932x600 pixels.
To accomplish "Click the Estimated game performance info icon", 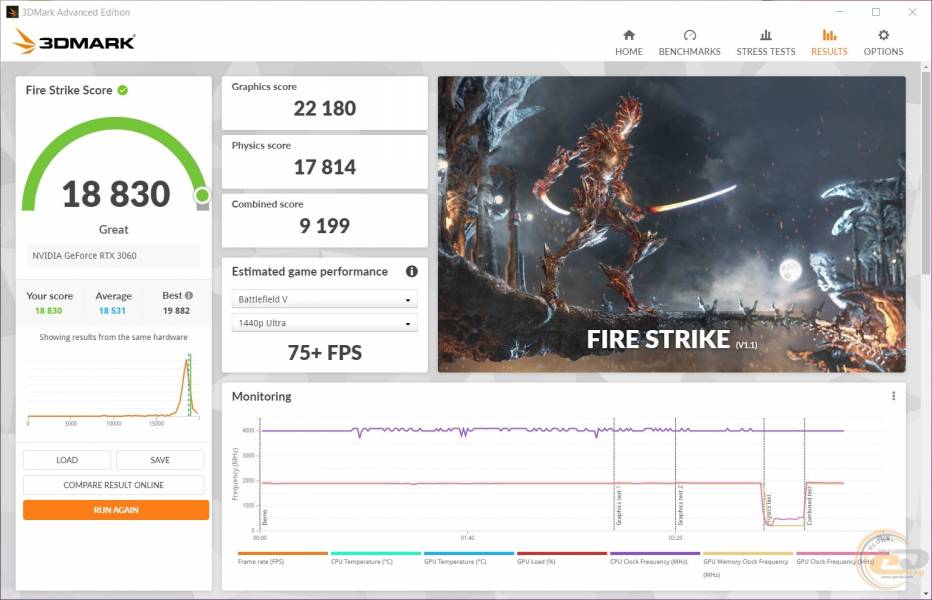I will click(411, 271).
